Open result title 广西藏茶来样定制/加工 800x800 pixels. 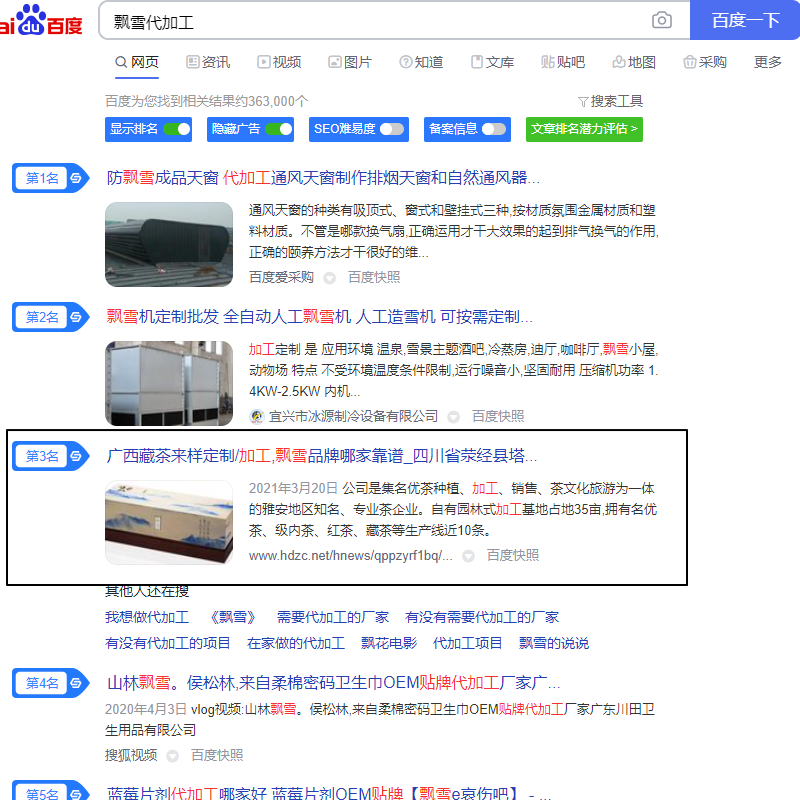[x=321, y=456]
